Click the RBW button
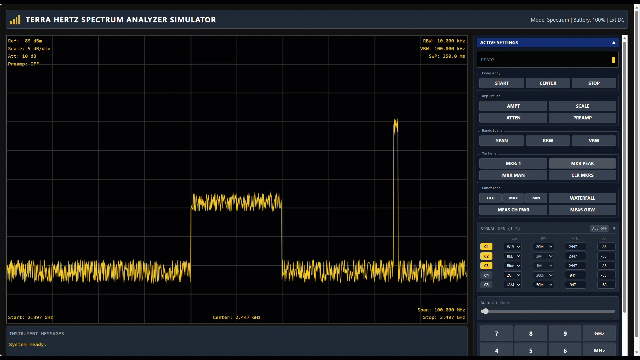The image size is (640, 360). (548, 141)
